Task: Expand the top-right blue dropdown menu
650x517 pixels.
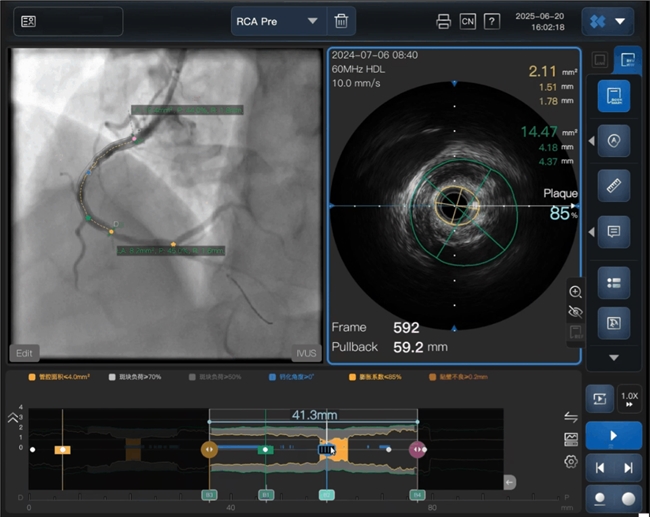Action: pos(608,21)
